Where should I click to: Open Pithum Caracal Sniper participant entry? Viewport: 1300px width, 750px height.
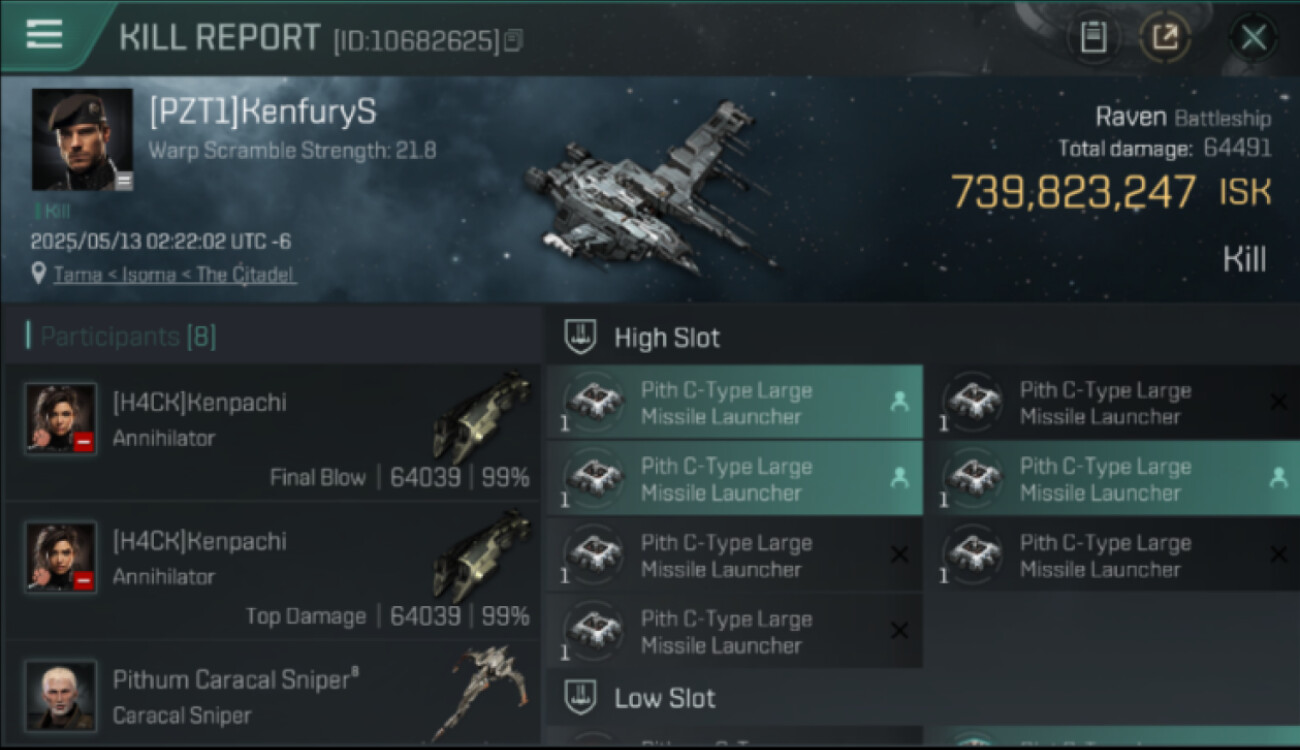(x=272, y=695)
